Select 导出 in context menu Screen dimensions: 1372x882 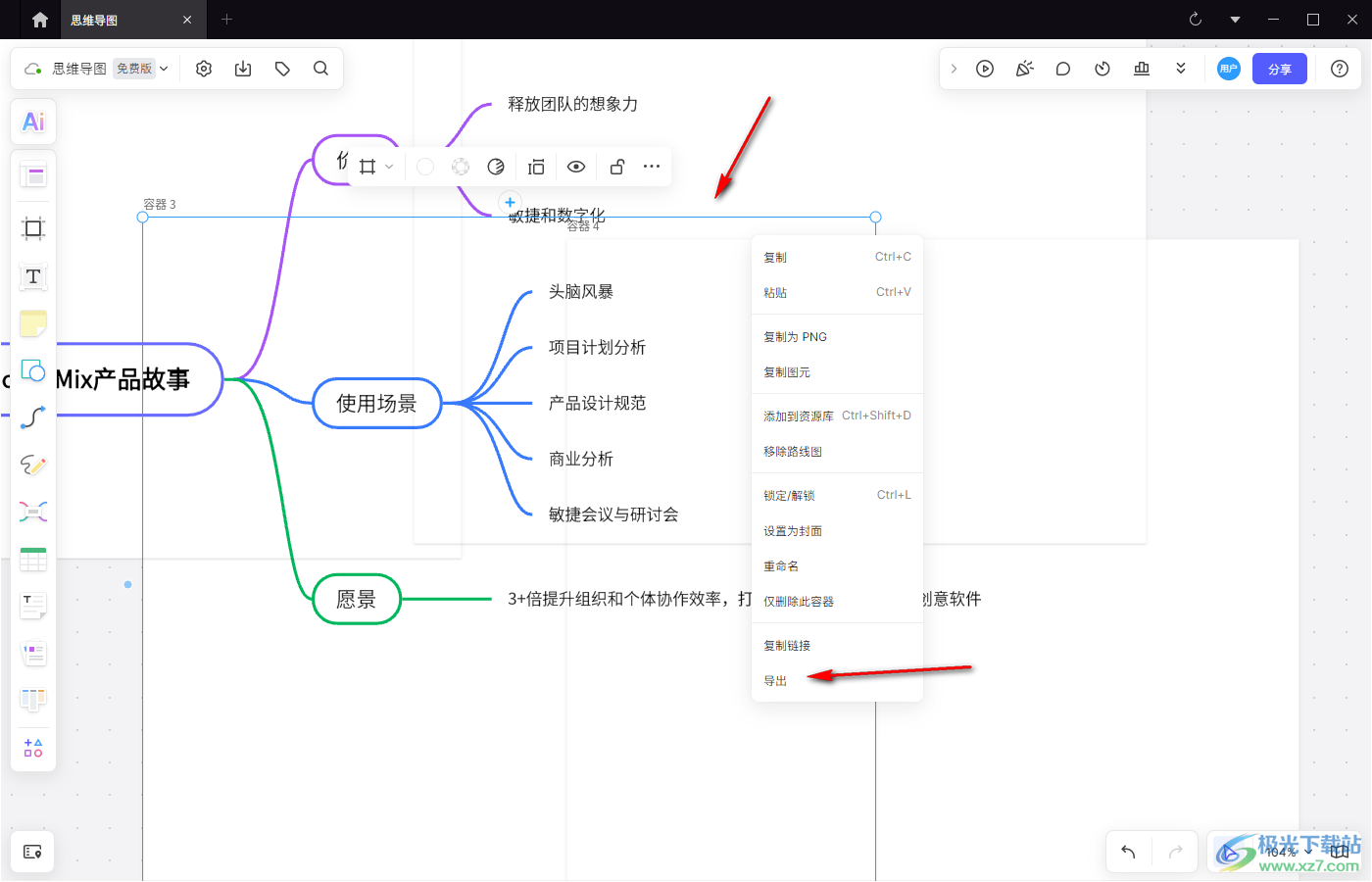tap(837, 680)
